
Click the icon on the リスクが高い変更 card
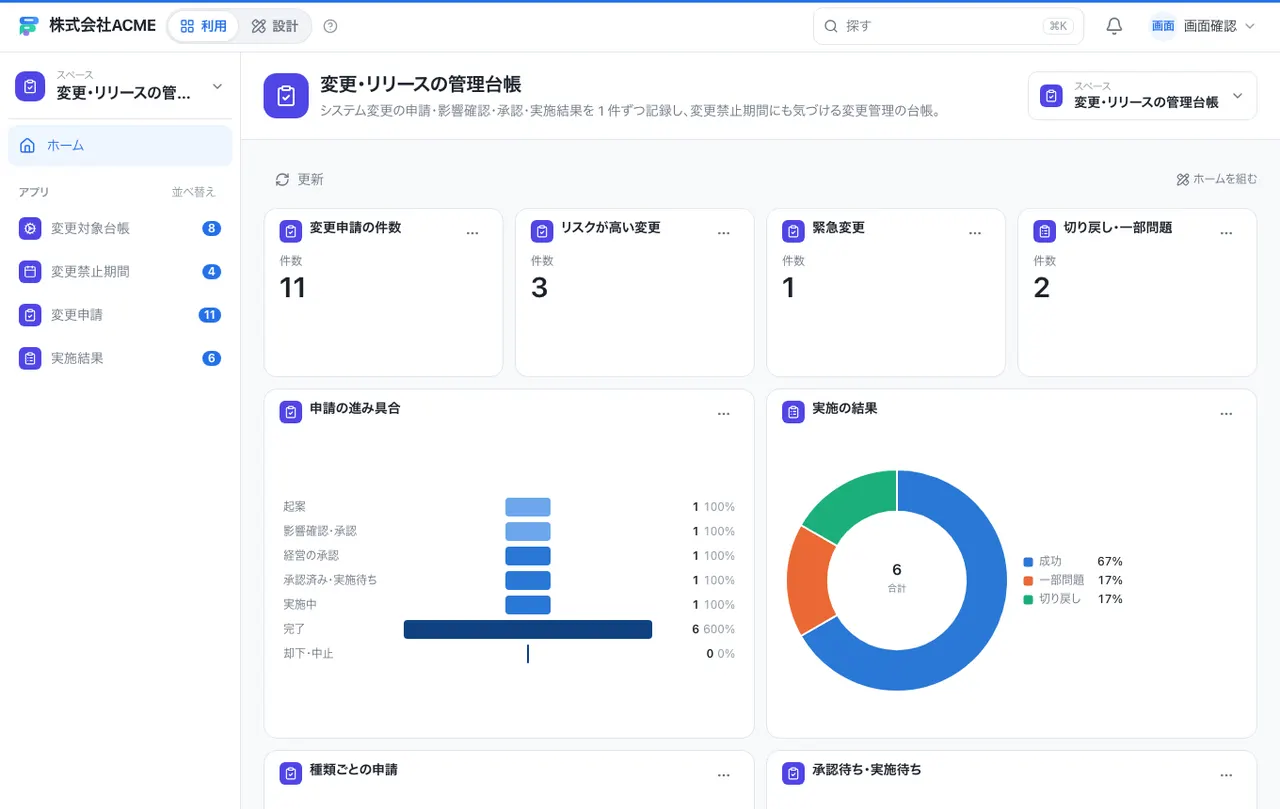pos(541,231)
